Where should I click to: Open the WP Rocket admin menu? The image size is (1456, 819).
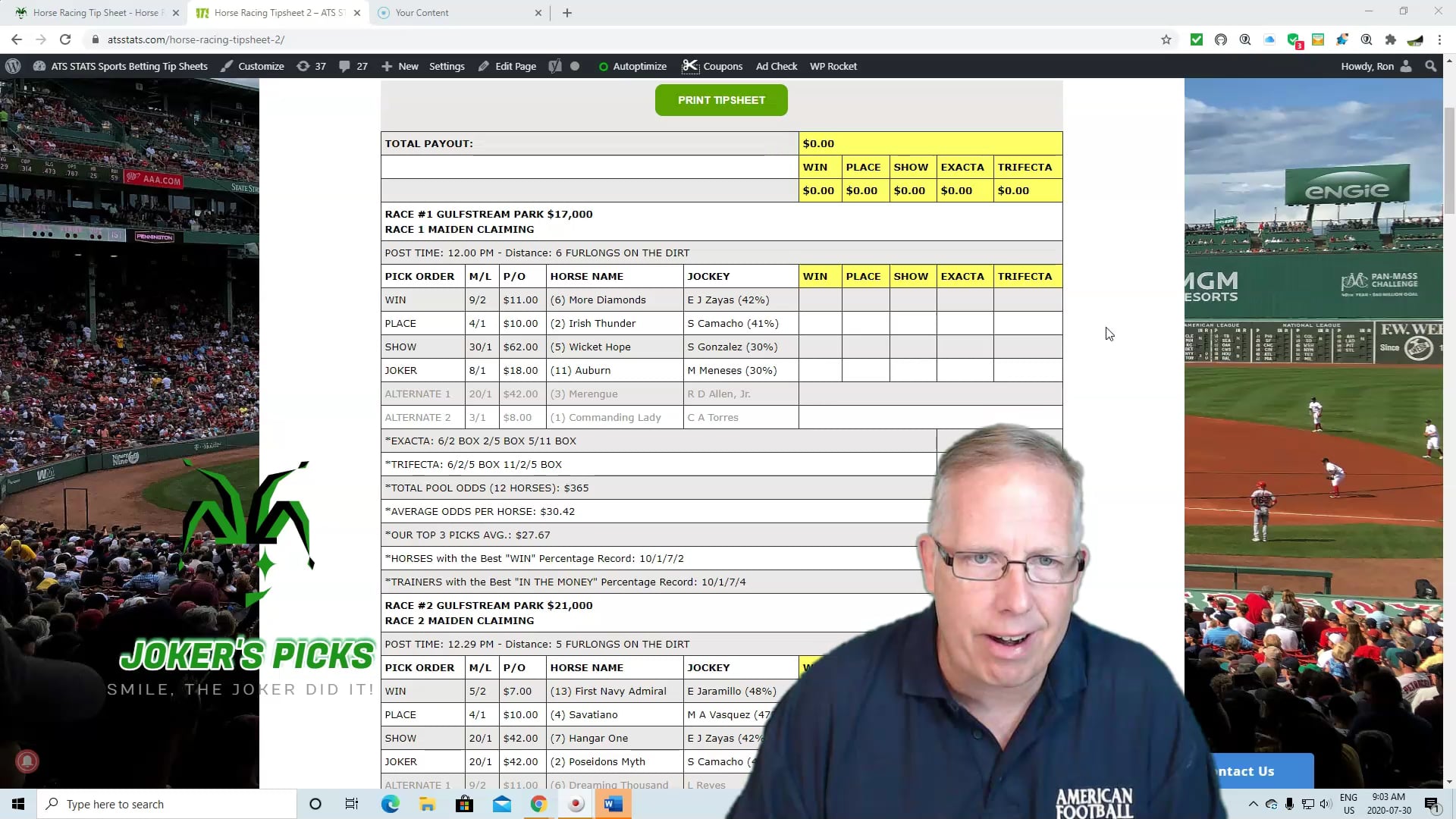click(833, 66)
